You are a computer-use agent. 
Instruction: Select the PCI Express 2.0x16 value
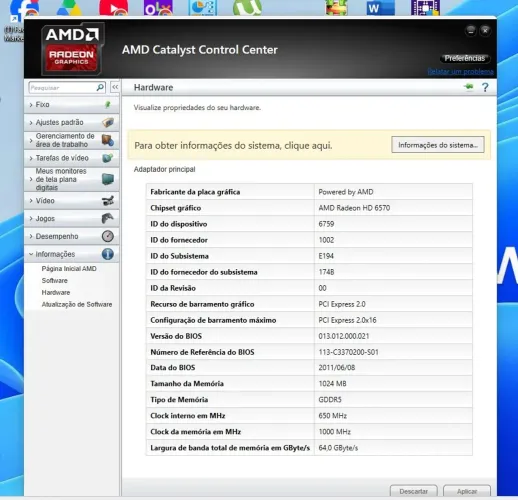(347, 320)
